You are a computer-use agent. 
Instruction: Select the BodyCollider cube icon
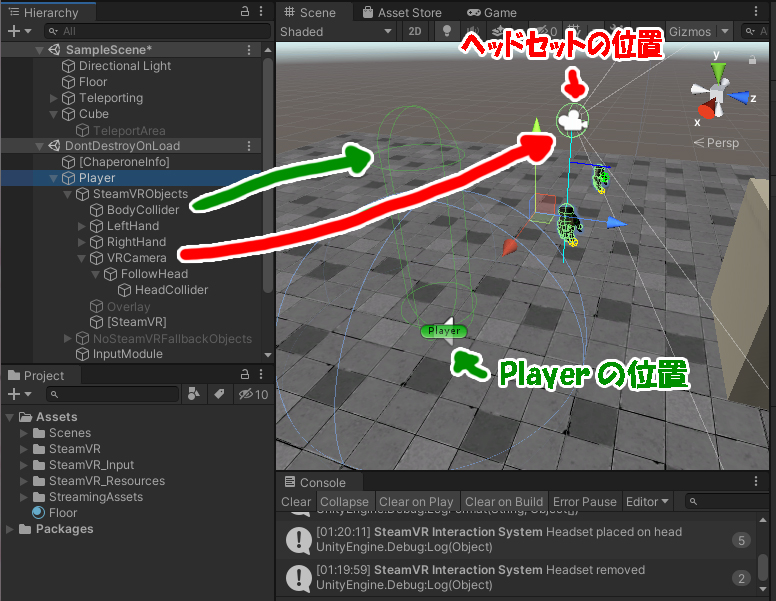[97, 210]
